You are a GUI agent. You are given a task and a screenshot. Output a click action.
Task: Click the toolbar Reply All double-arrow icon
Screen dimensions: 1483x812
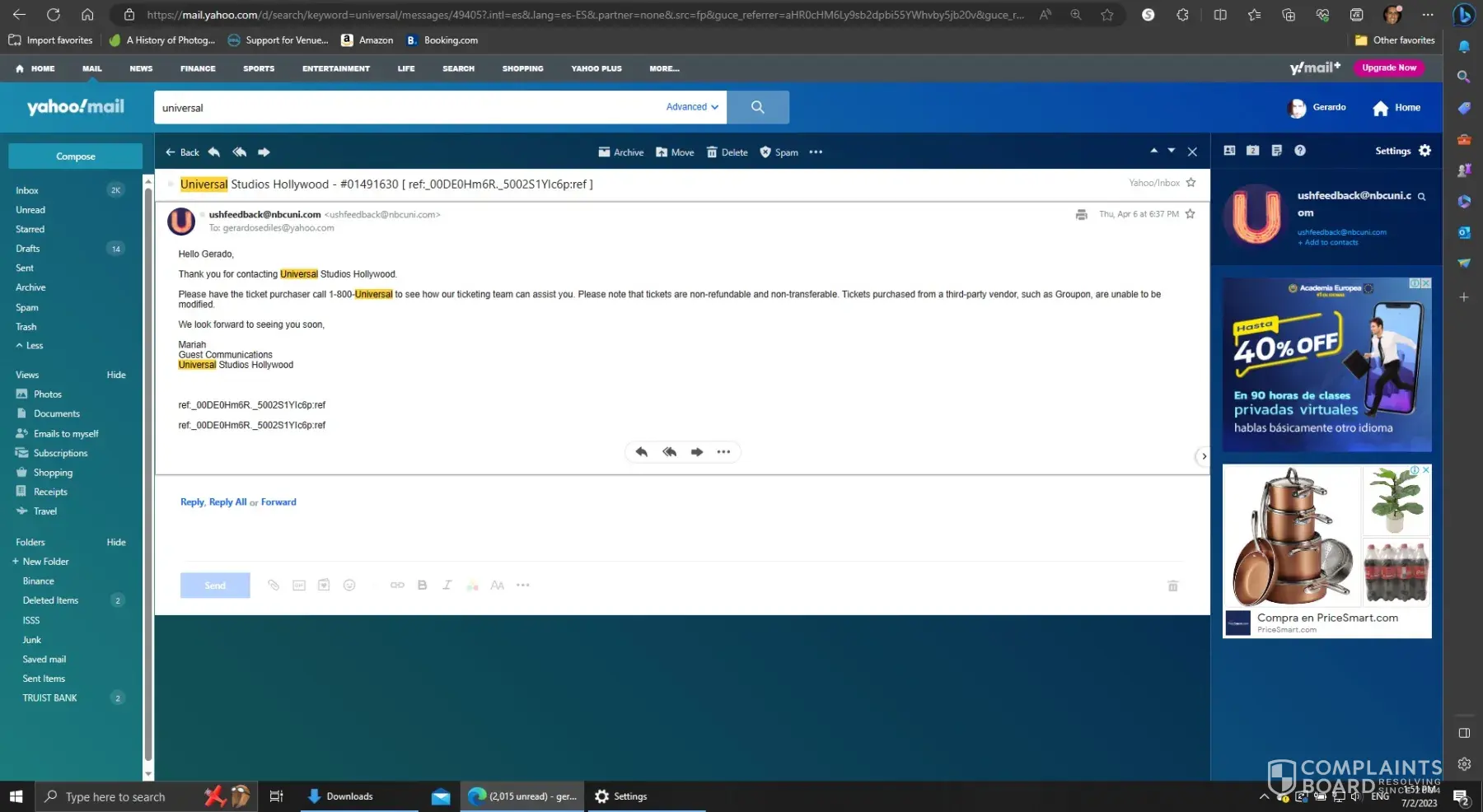[x=240, y=152]
